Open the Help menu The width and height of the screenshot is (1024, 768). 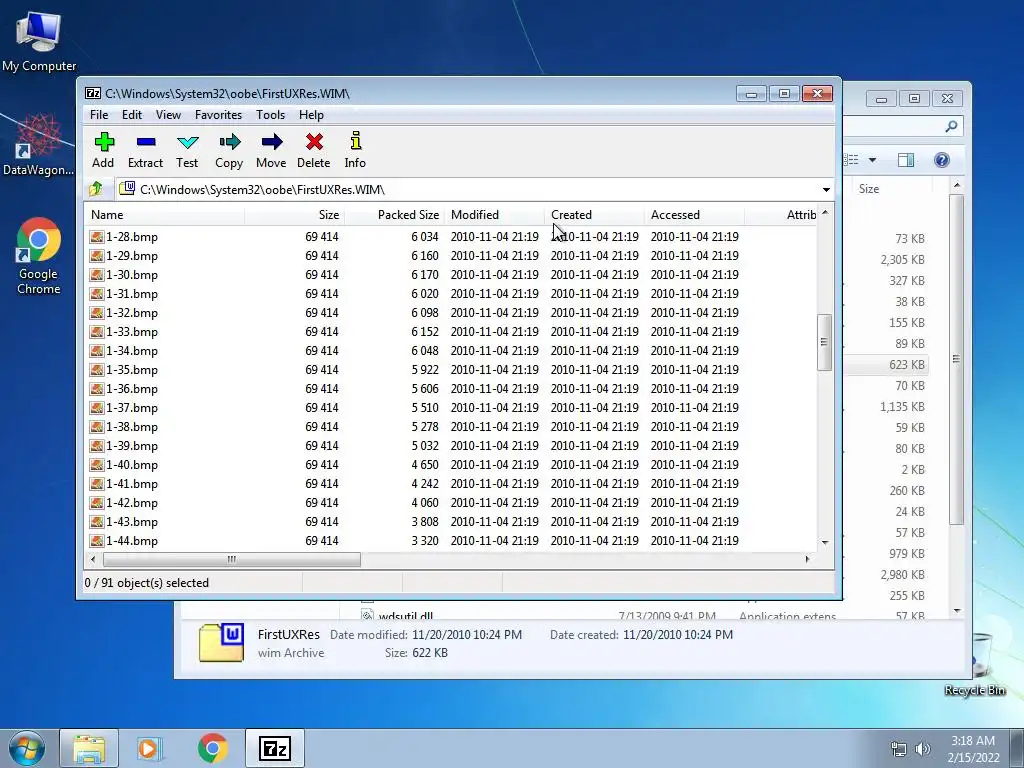tap(312, 115)
